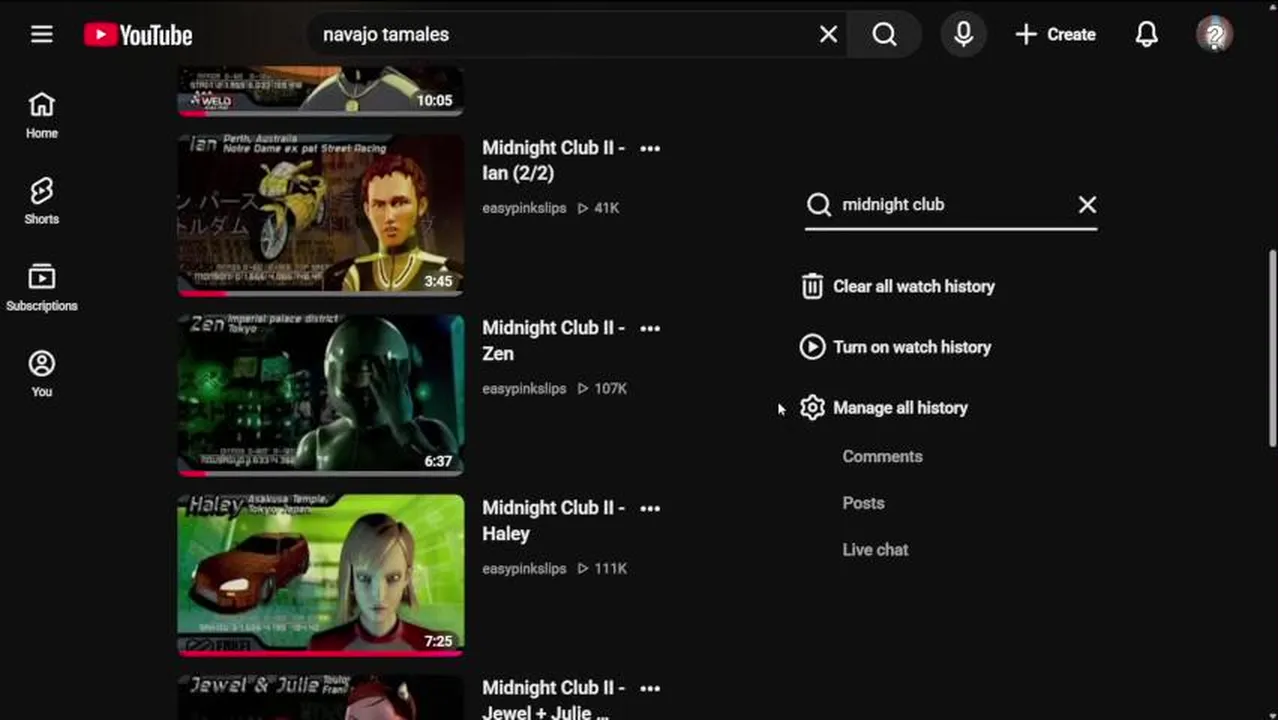Open options menu for Ian (2/2) video

(650, 148)
